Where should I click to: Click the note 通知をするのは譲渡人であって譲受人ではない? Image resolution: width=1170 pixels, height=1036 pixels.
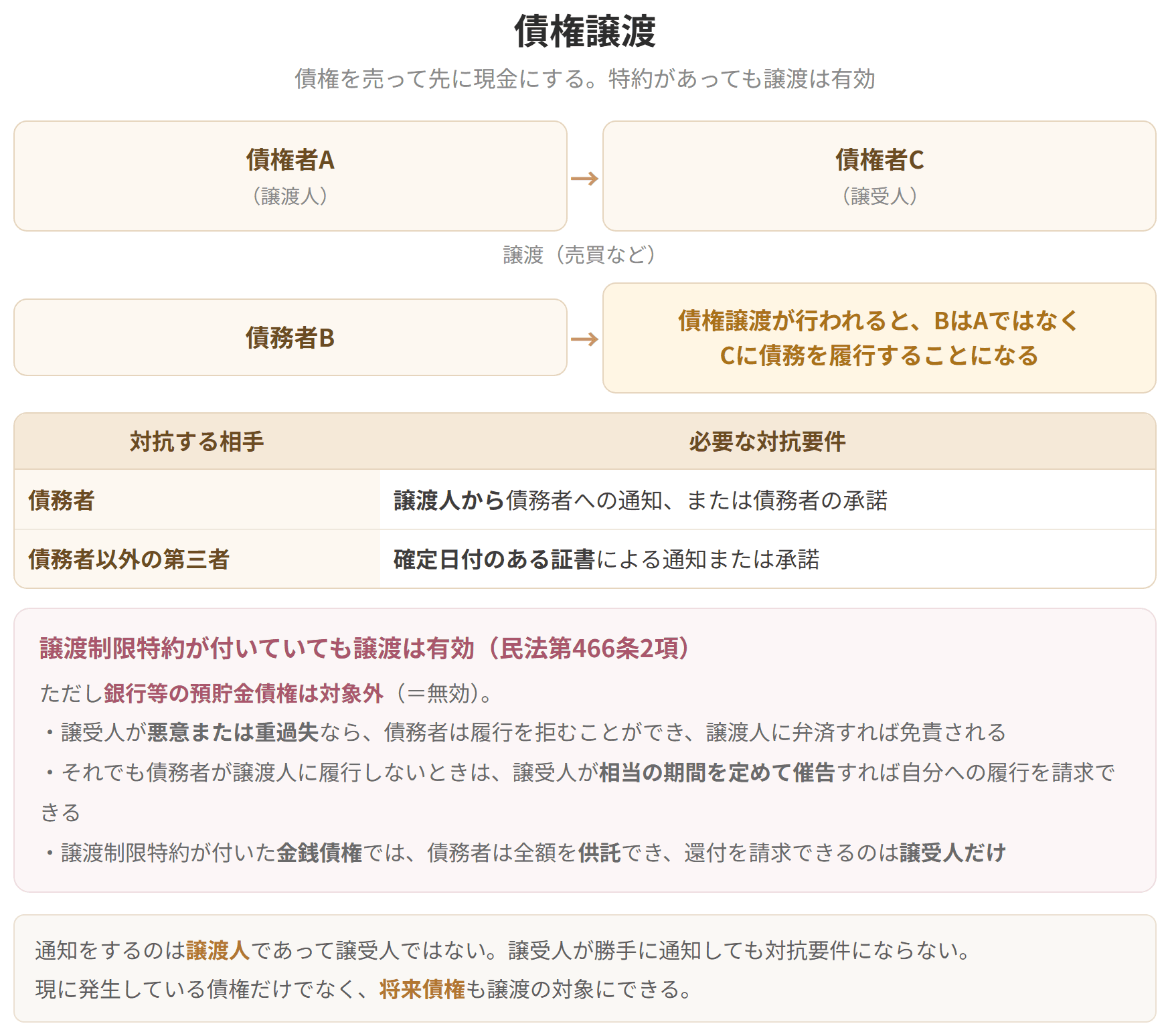coord(503,950)
